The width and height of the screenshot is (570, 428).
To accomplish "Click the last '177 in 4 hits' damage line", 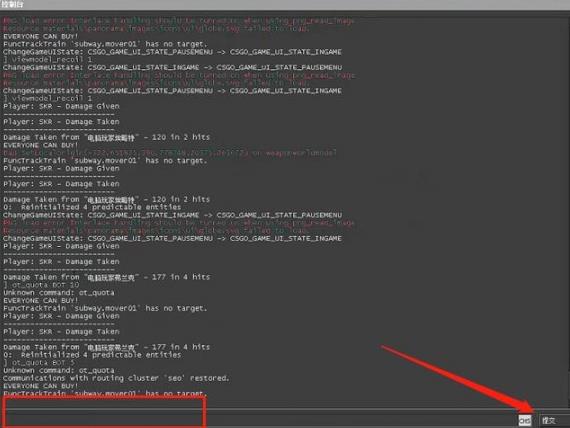I will click(x=107, y=347).
